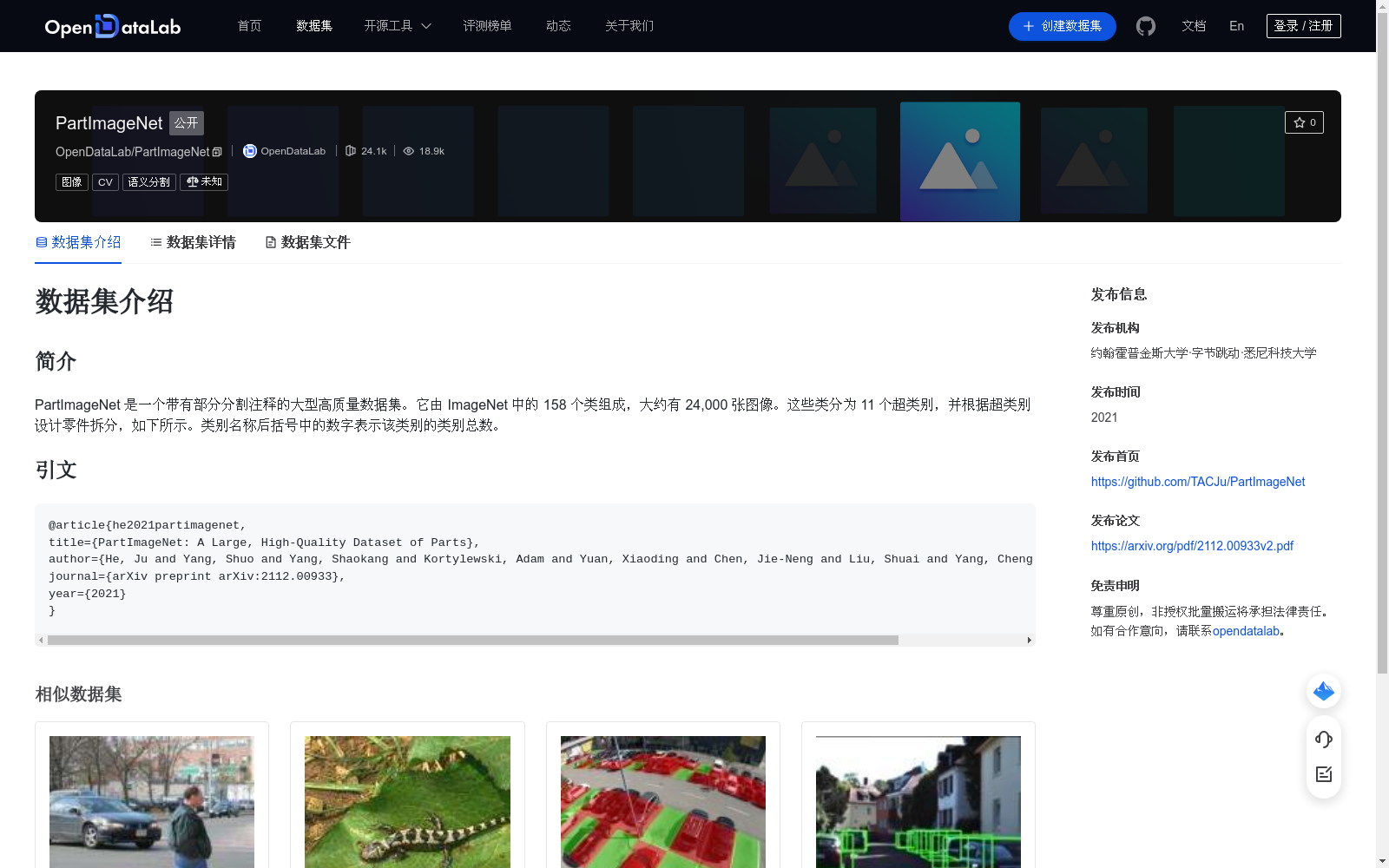This screenshot has height=868, width=1389.
Task: Open 动态 navigation item
Action: click(x=558, y=26)
